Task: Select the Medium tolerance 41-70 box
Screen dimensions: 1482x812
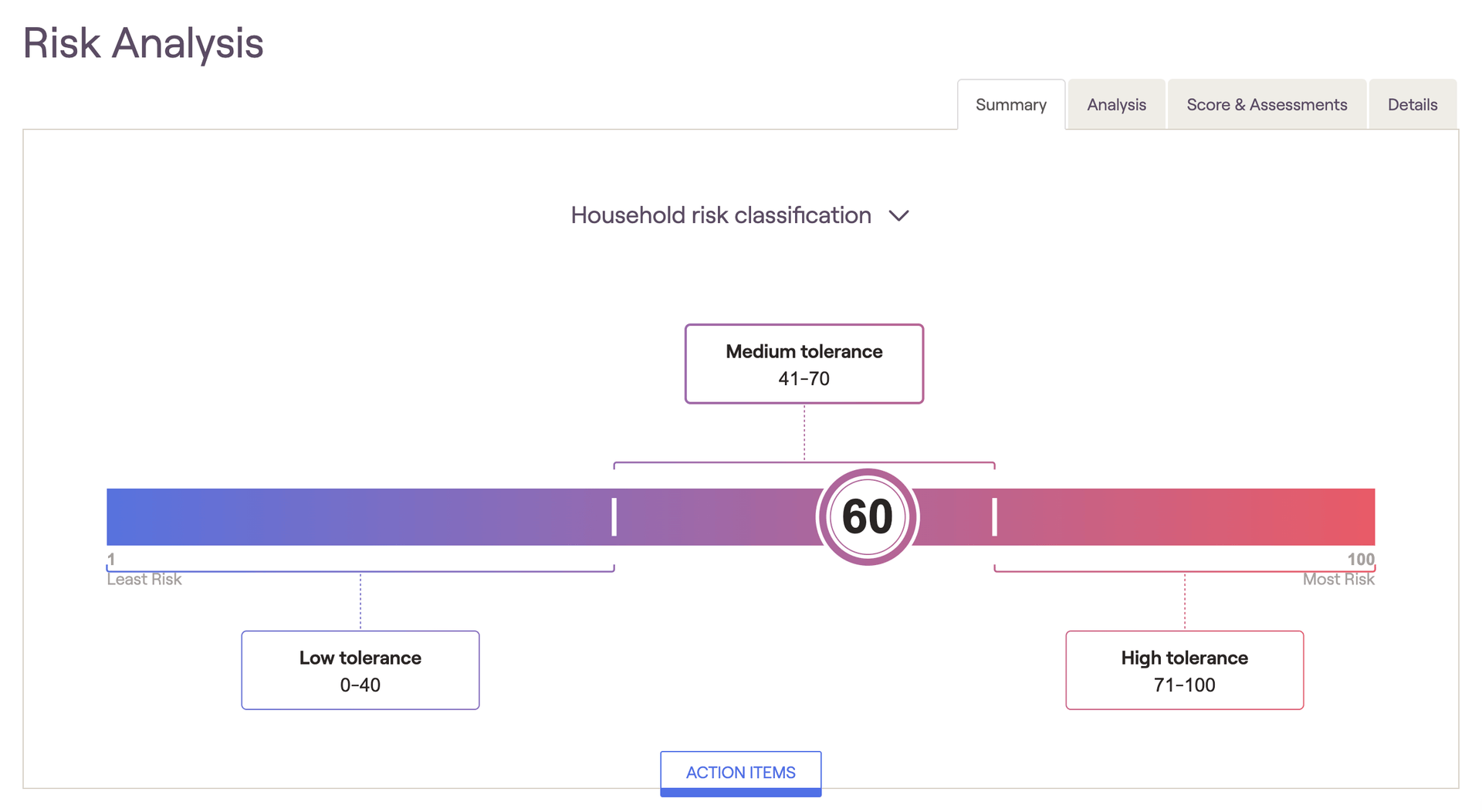Action: 804,364
